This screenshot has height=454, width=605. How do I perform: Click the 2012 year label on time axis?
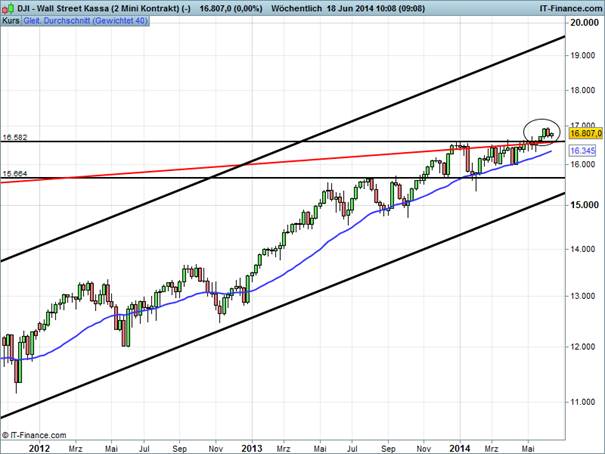pos(39,449)
